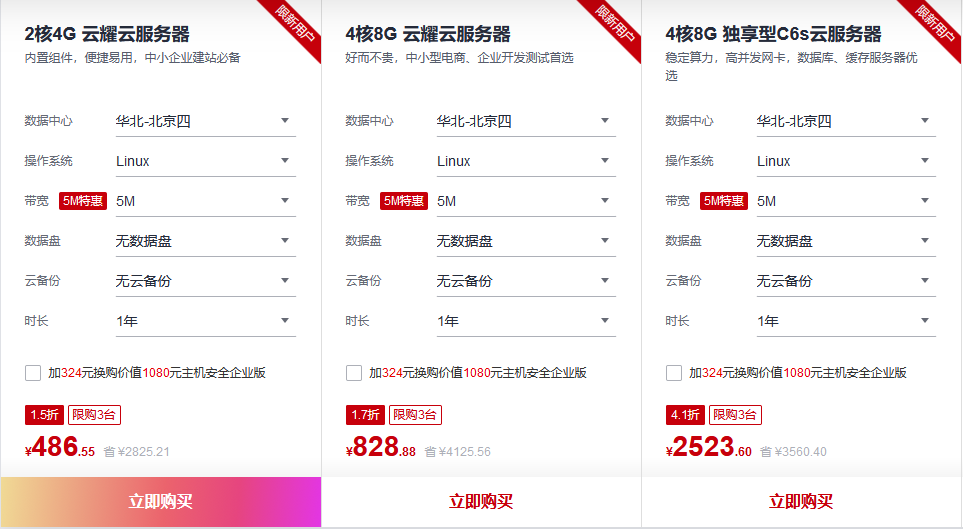
Task: Open 云备份 dropdown on 4核8G 云耀 card
Action: 525,281
